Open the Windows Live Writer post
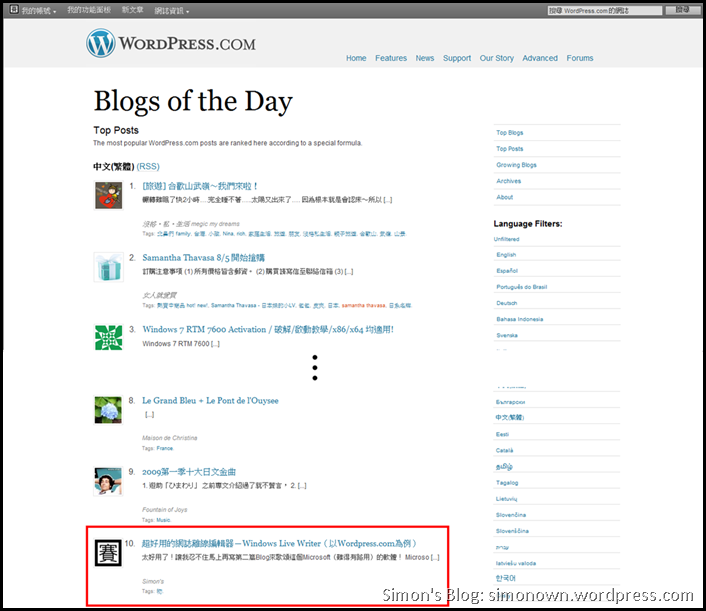The width and height of the screenshot is (706, 611). point(279,543)
